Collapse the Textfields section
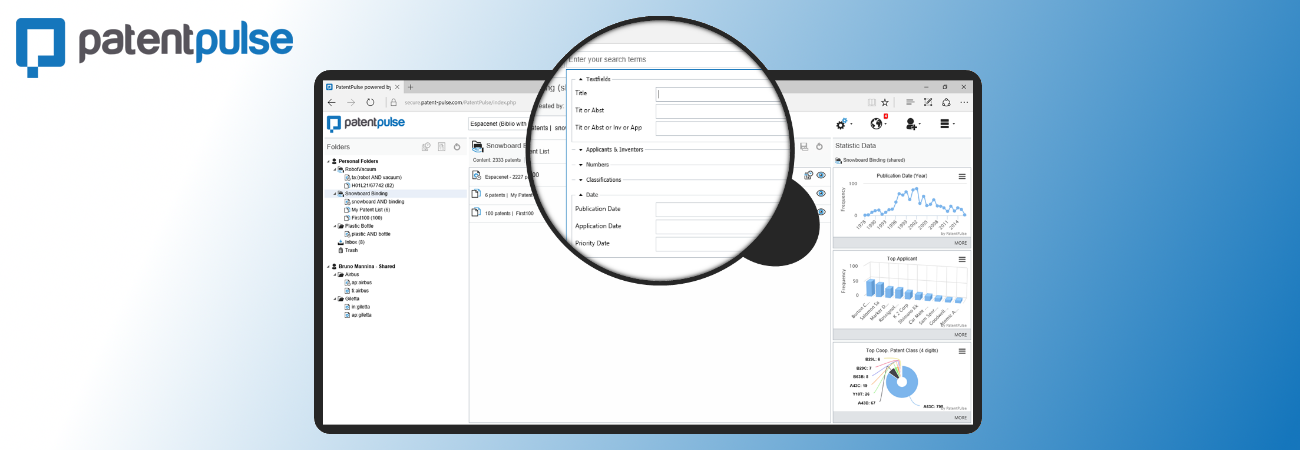Viewport: 1300px width, 450px height. pos(596,79)
